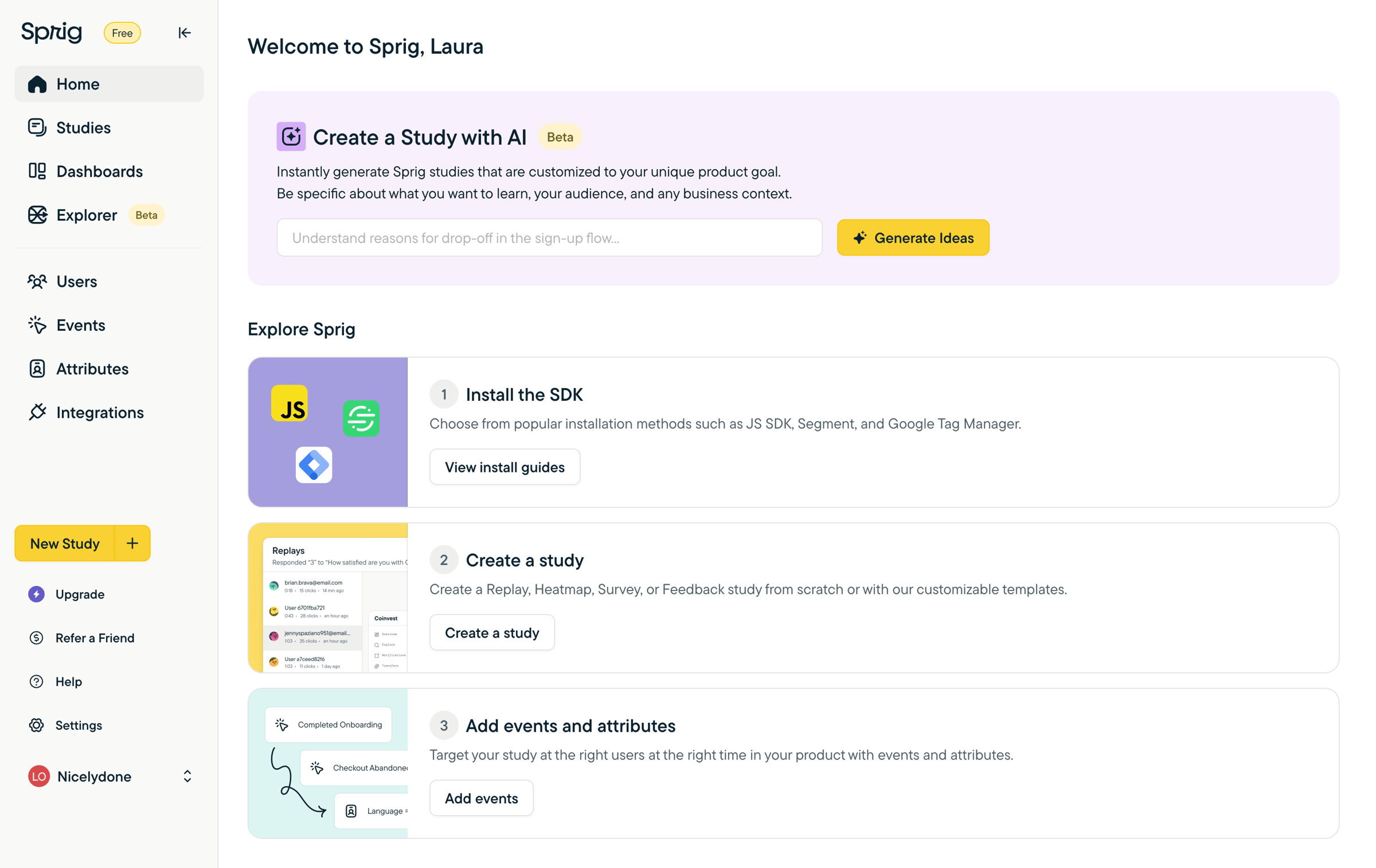This screenshot has width=1376, height=868.
Task: Select the Home menu item
Action: point(109,84)
